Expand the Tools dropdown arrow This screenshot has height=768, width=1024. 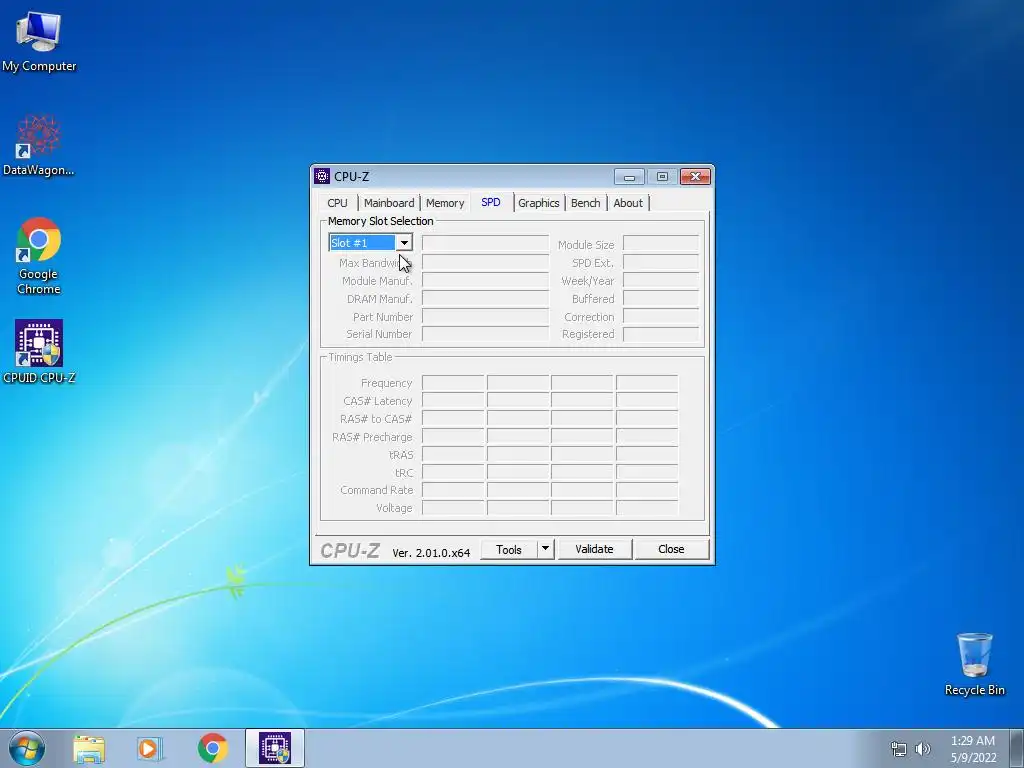point(545,549)
